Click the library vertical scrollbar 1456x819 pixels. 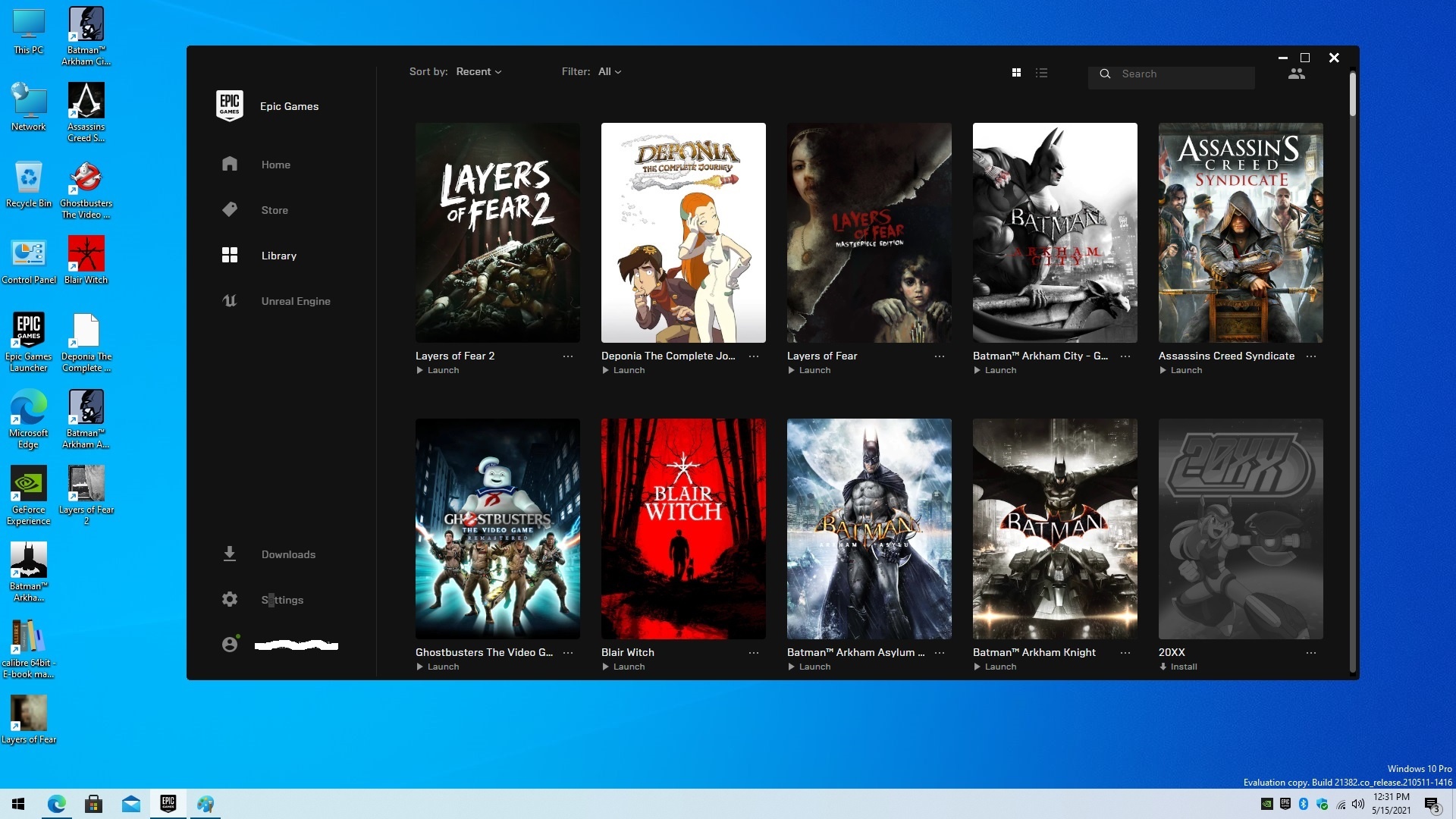click(1352, 95)
